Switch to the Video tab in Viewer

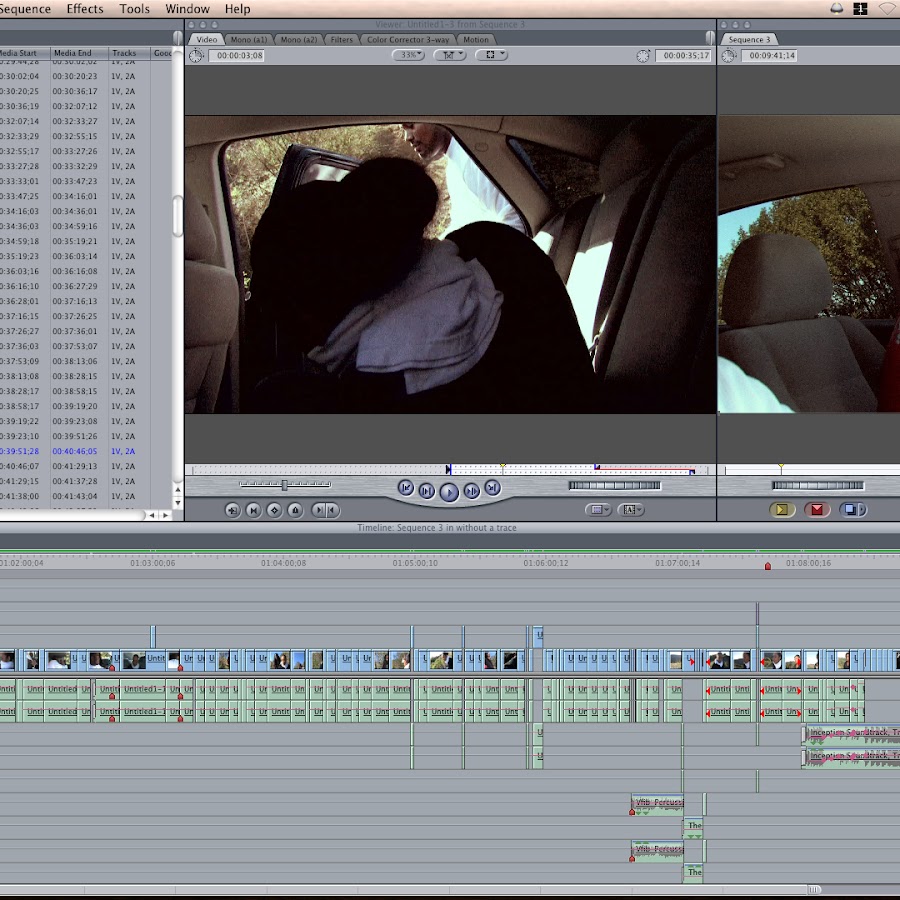coord(207,40)
